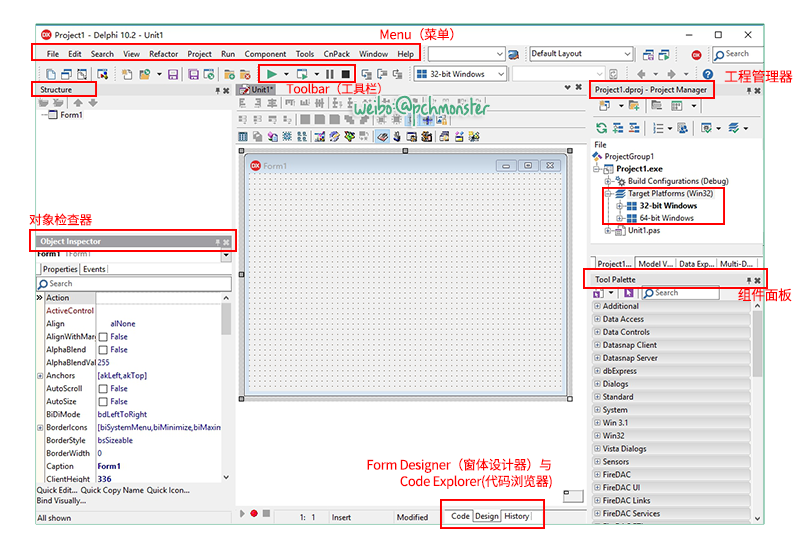Viewport: 800px width, 549px height.
Task: Expand the Additional category in Tool Palette
Action: coord(597,306)
